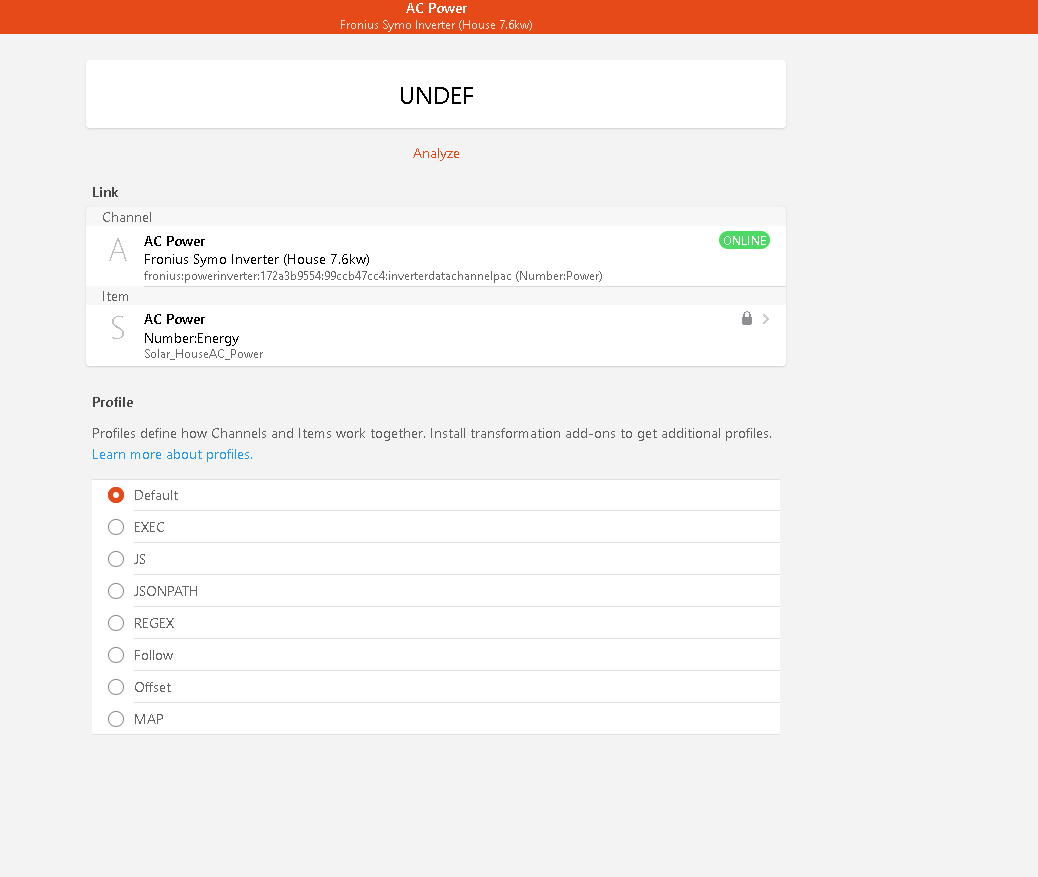Pick the REGEX profile option
The height and width of the screenshot is (877, 1038).
pyautogui.click(x=116, y=623)
